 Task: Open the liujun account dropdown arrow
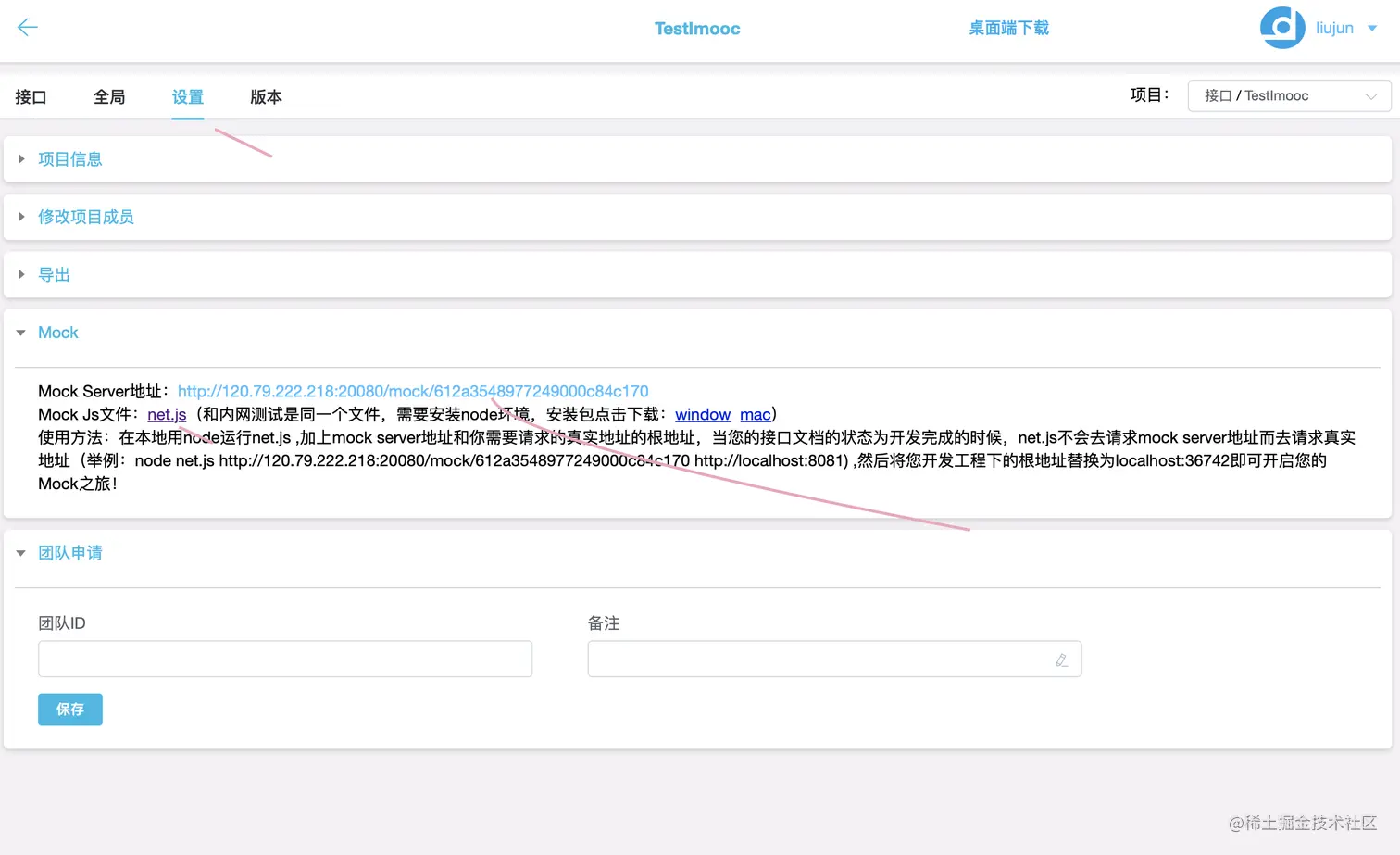1372,29
